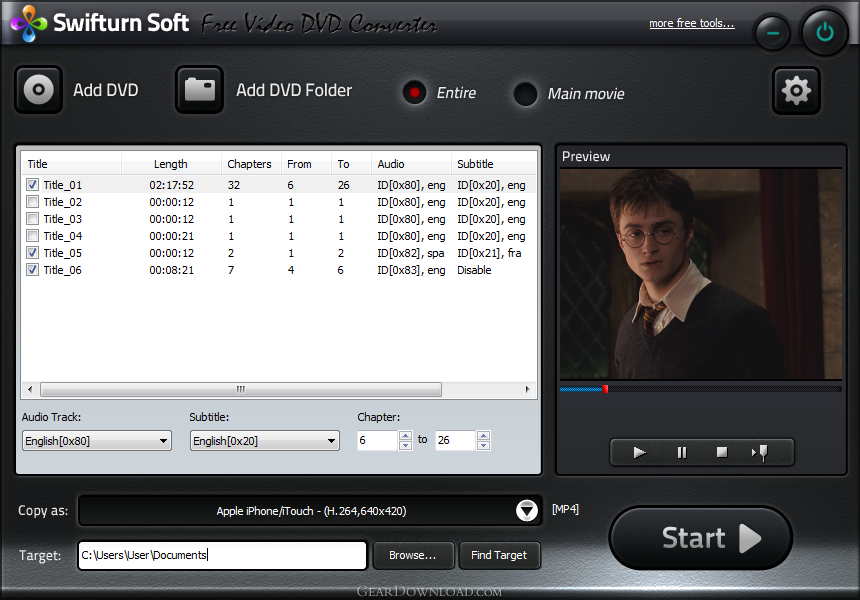Open the 'more free tools...' link
This screenshot has height=600, width=860.
(691, 23)
